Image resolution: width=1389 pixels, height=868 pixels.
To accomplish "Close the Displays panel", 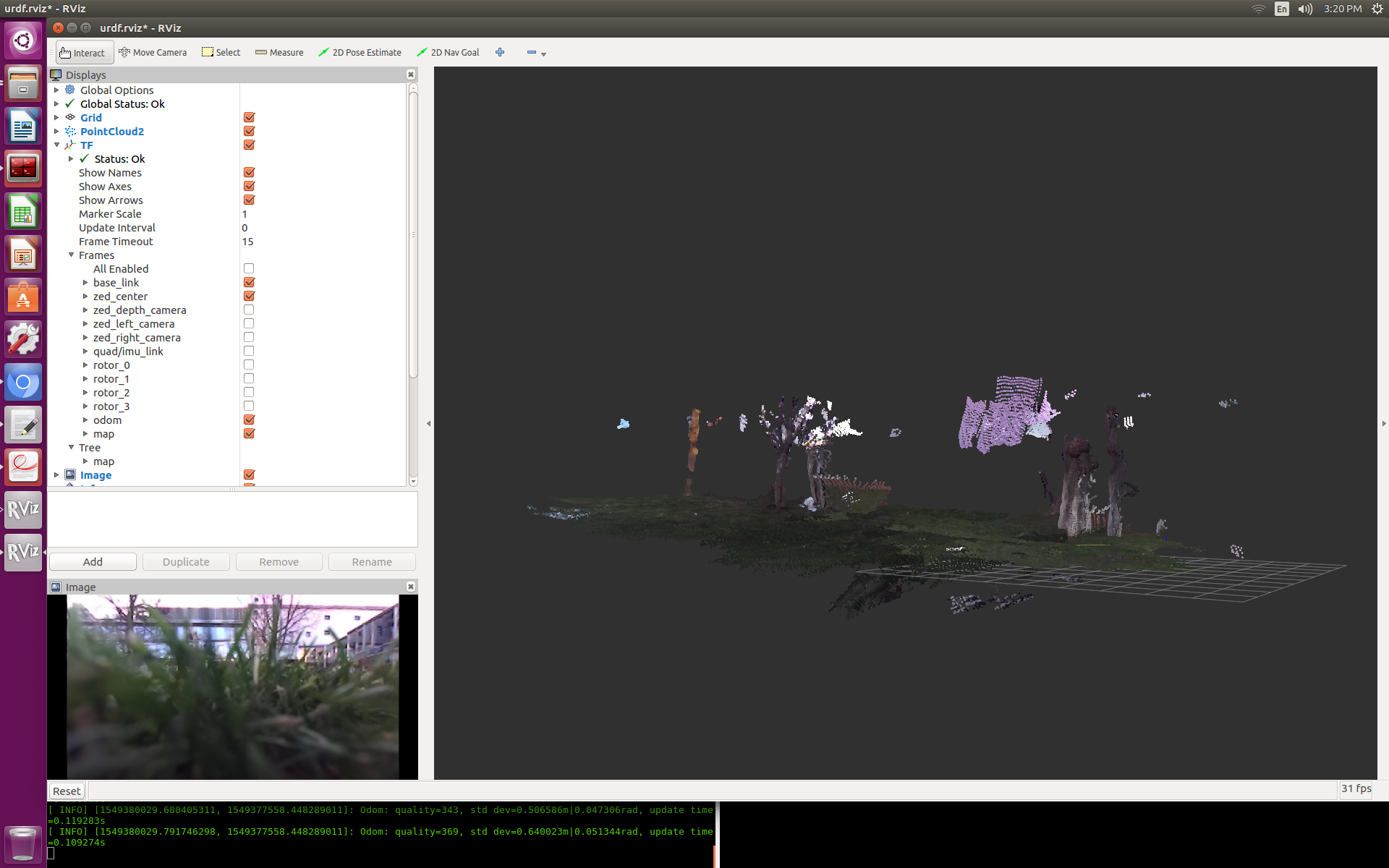I will click(410, 75).
